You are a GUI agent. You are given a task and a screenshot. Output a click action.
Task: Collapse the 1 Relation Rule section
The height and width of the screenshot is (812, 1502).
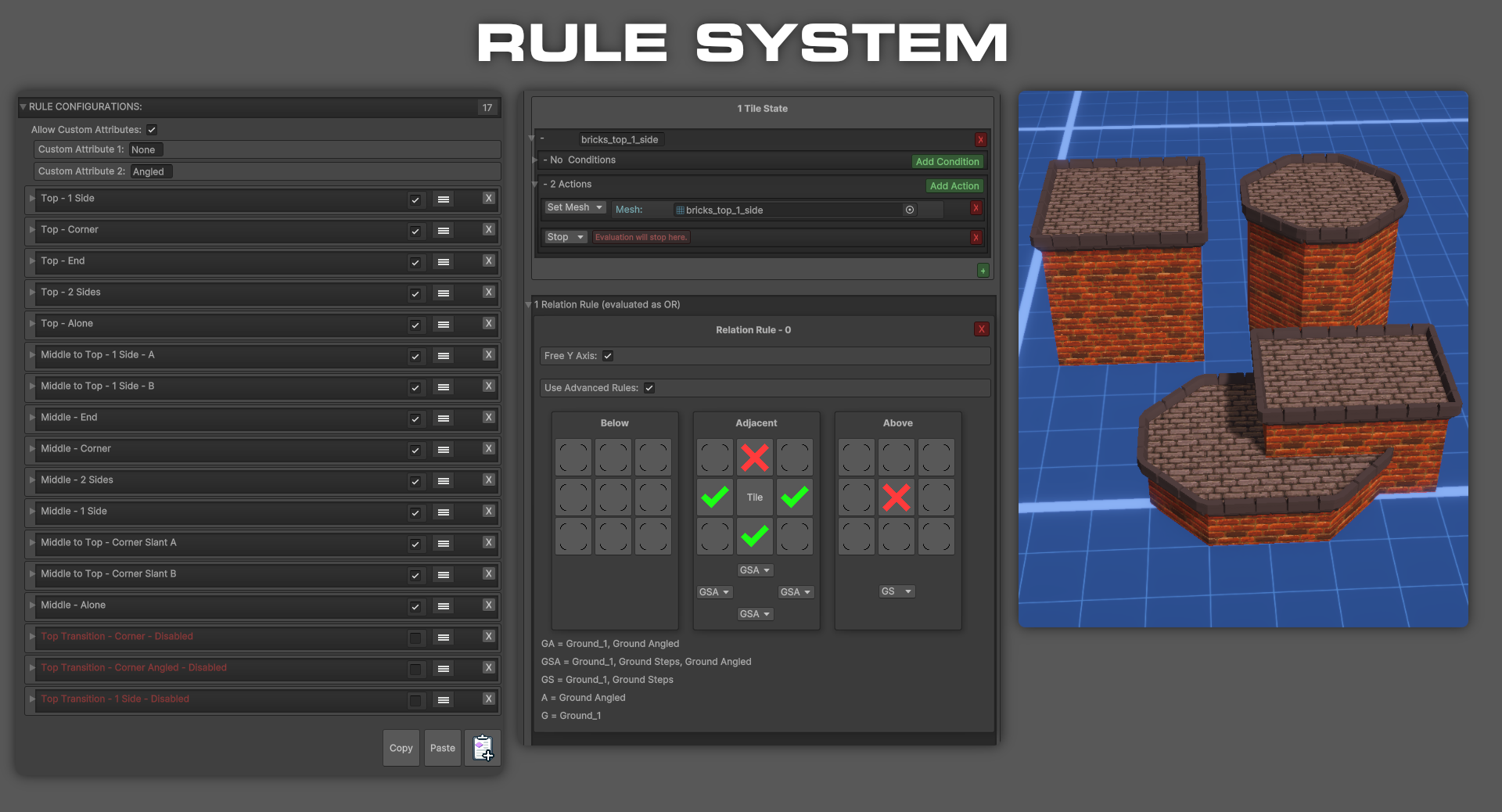tap(528, 305)
